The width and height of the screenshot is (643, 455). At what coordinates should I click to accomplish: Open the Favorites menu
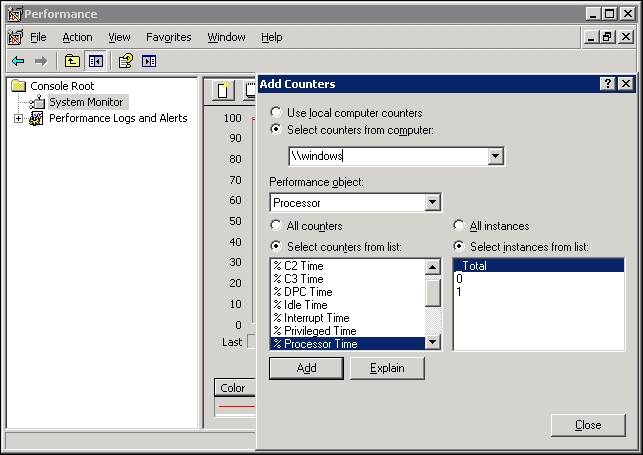(168, 37)
